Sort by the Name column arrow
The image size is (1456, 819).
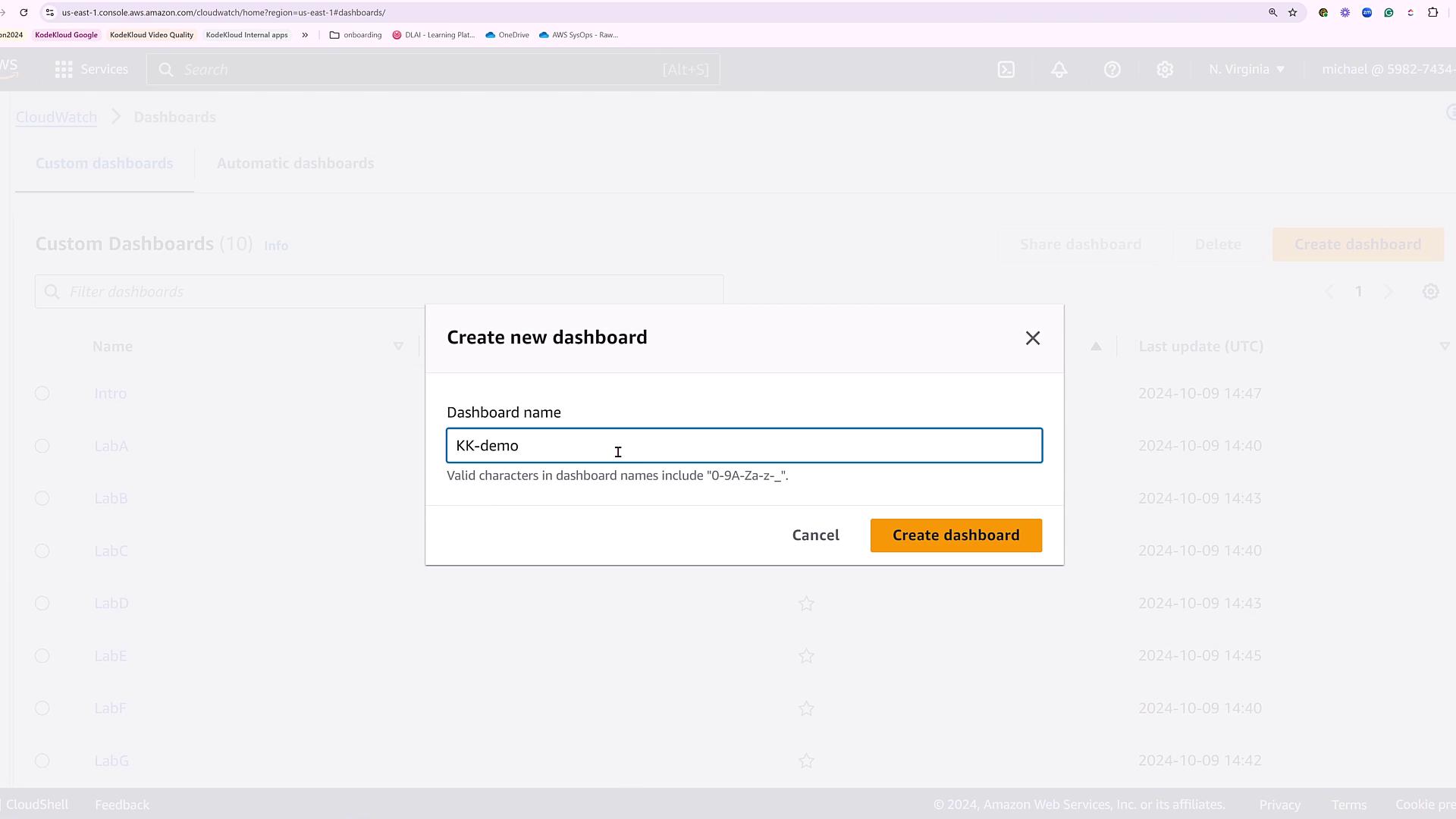[398, 347]
